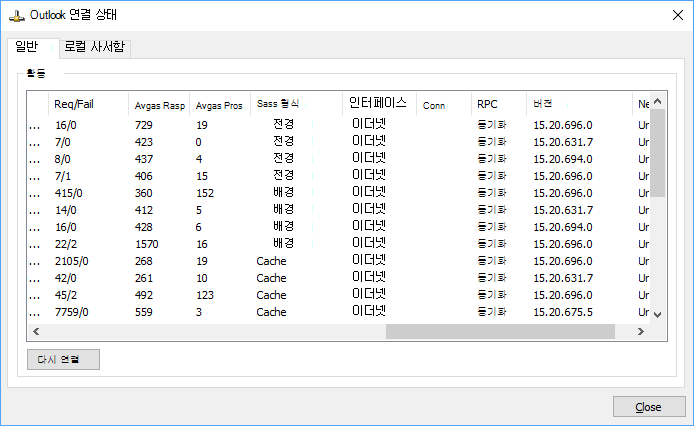Click the 492 average response value
The height and width of the screenshot is (426, 694).
pyautogui.click(x=143, y=295)
